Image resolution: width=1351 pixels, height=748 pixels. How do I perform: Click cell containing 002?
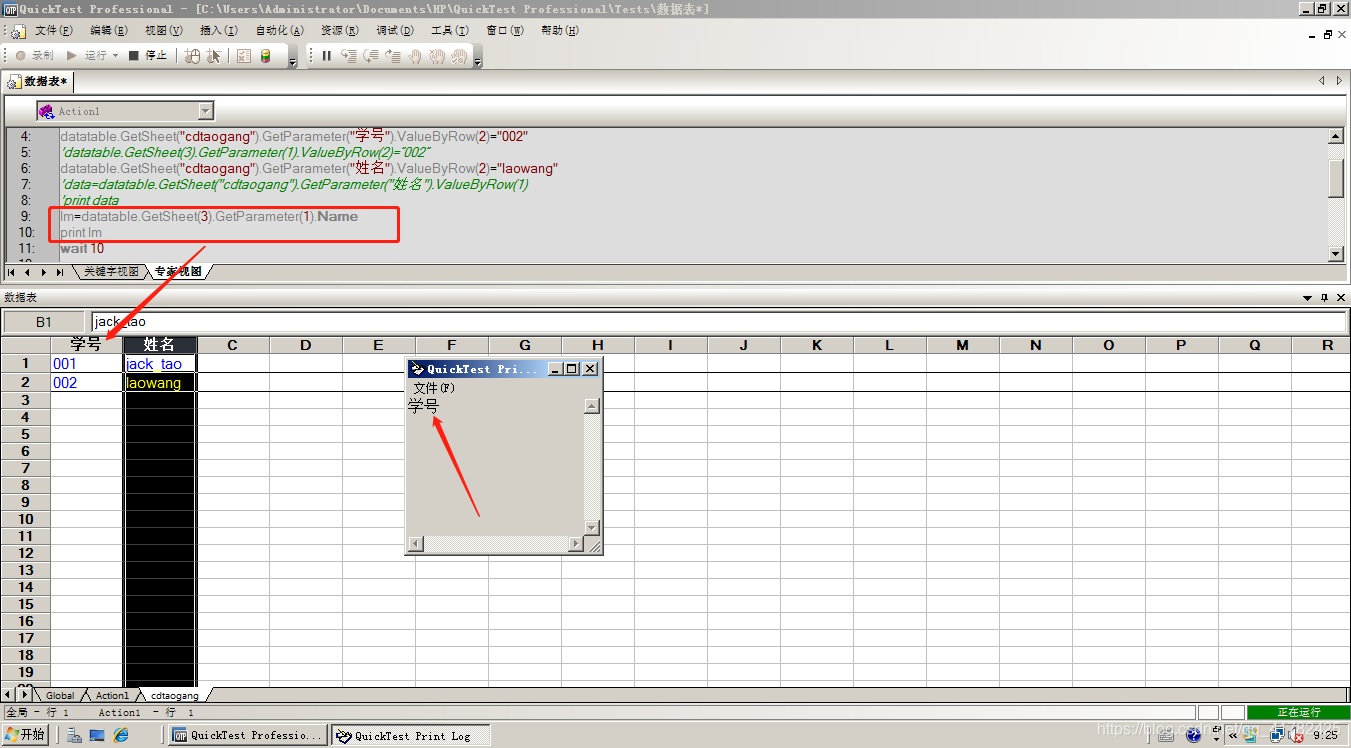tap(87, 383)
